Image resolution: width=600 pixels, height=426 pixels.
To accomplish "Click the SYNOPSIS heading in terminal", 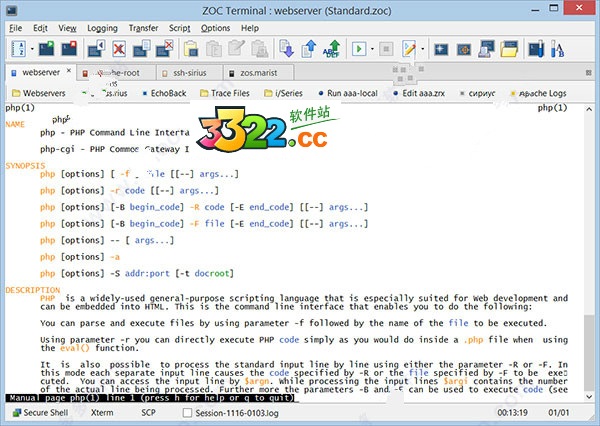I will click(25, 166).
